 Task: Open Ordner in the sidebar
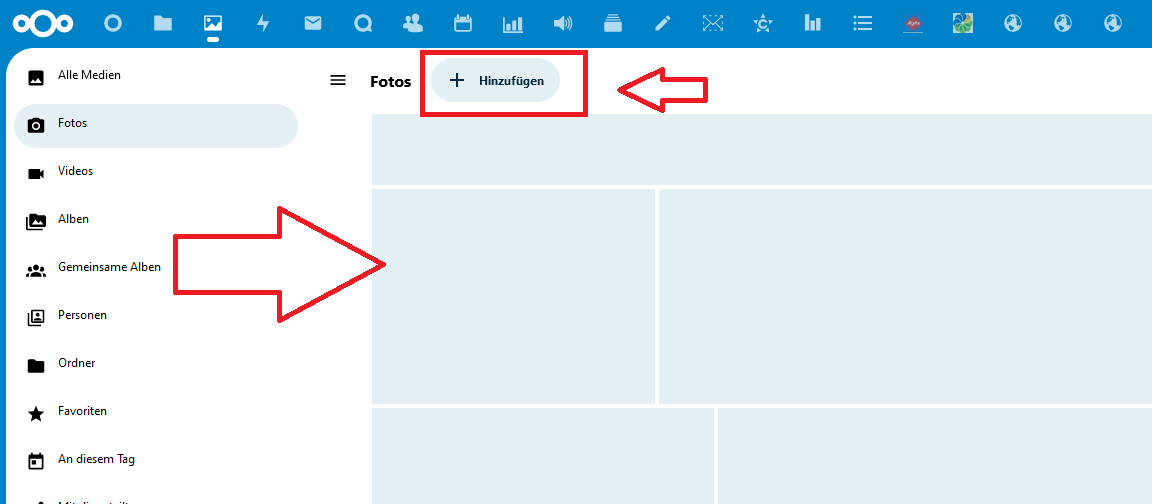pyautogui.click(x=156, y=364)
